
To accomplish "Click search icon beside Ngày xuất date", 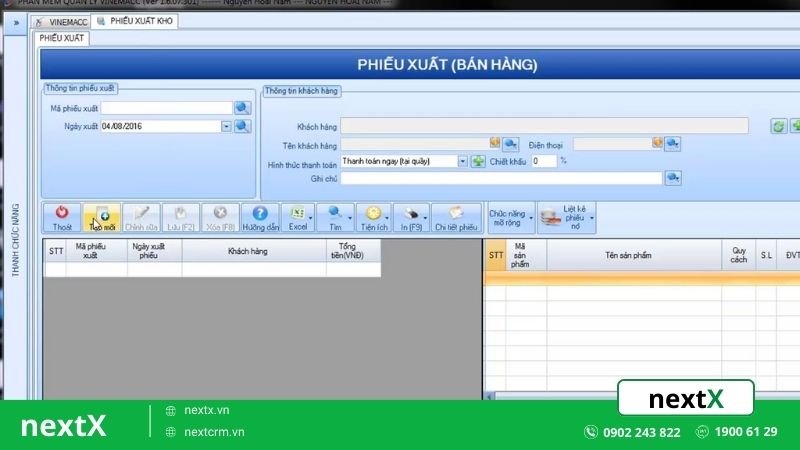I will (242, 126).
